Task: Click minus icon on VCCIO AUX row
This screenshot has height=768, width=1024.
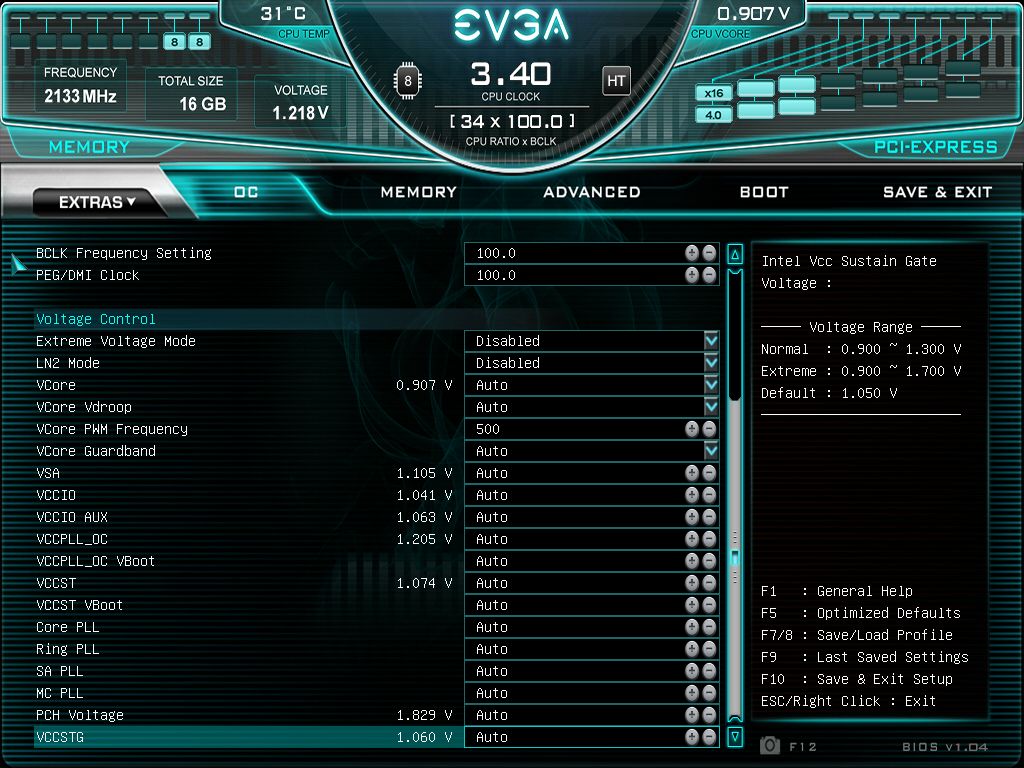Action: point(709,517)
